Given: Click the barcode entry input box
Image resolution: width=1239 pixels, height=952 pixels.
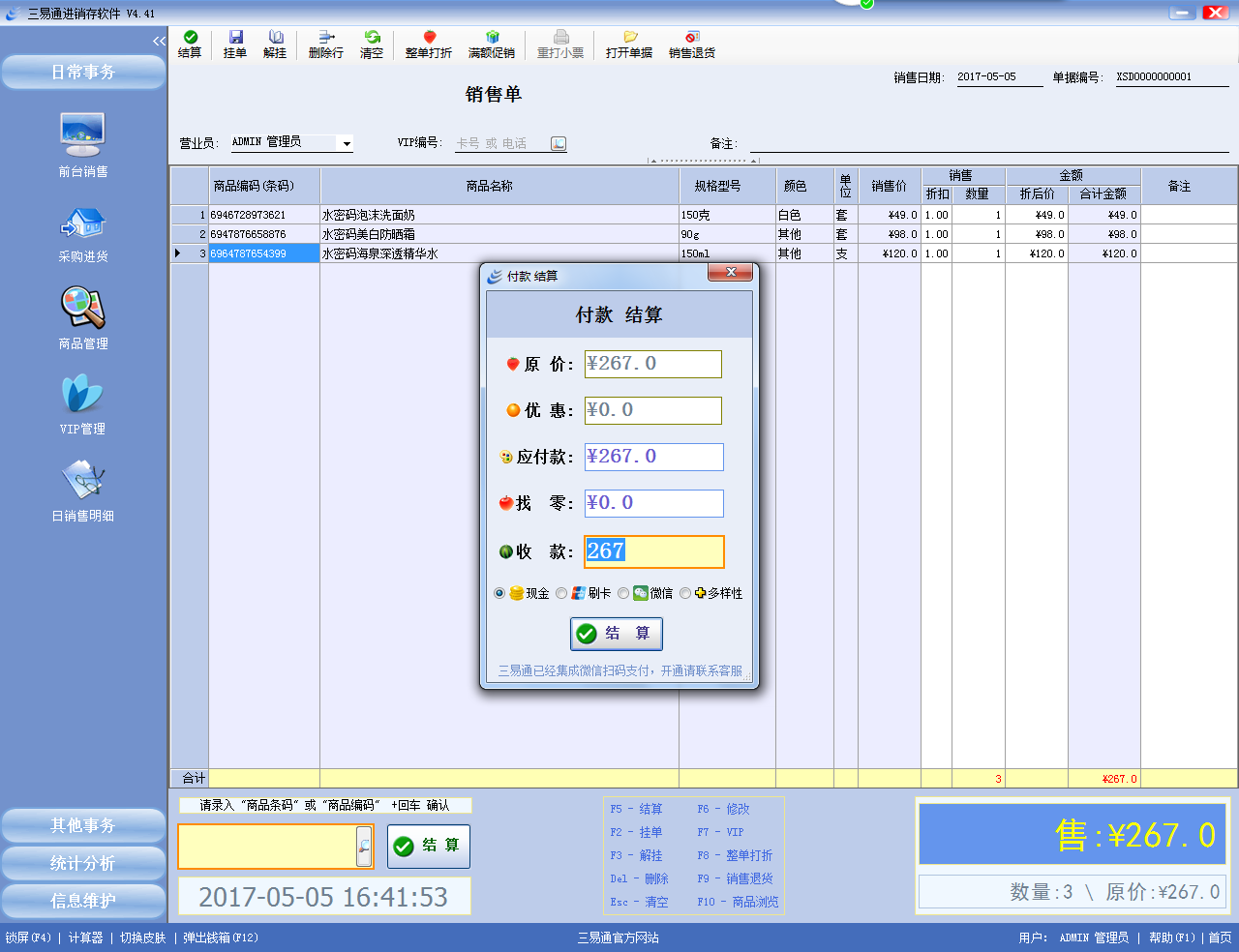Looking at the screenshot, I should pyautogui.click(x=267, y=847).
